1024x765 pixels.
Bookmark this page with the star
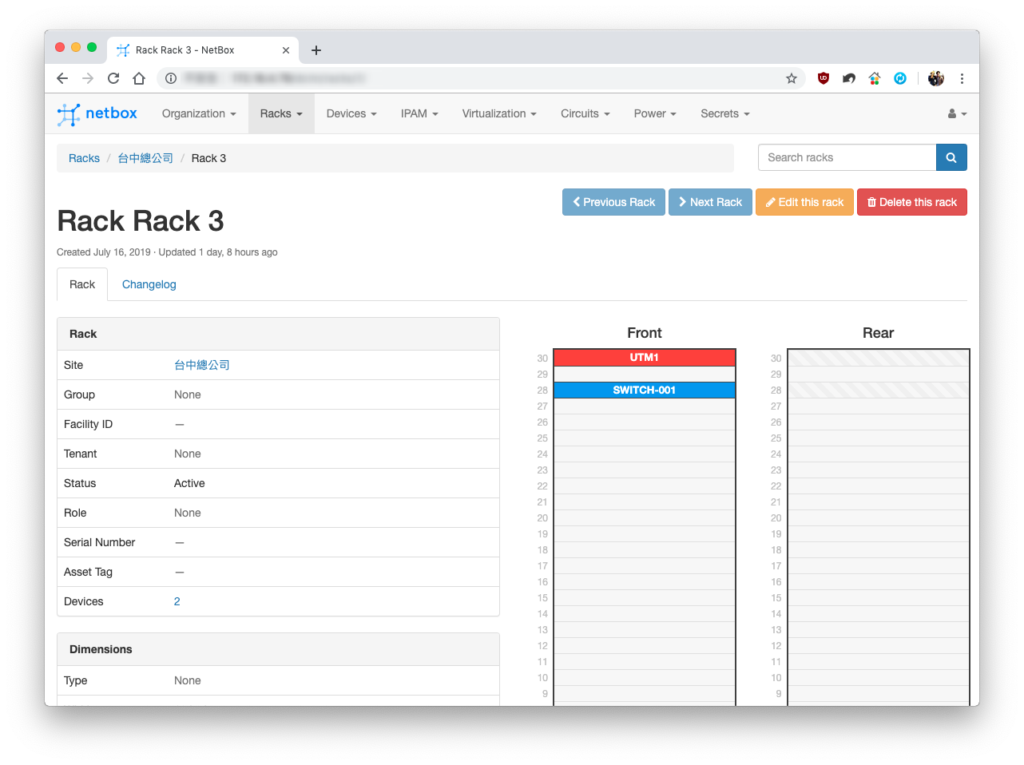coord(792,78)
